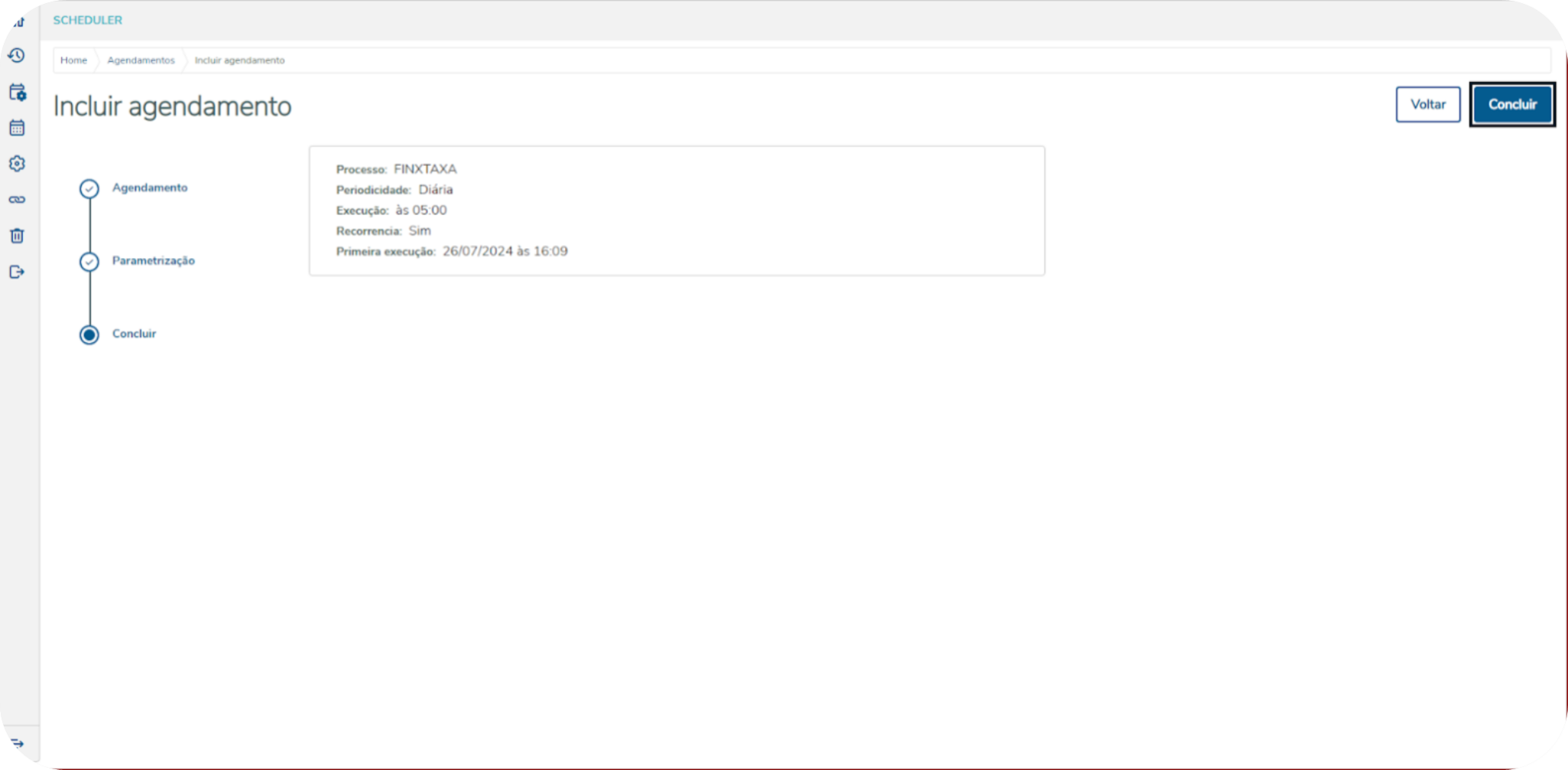Viewport: 1568px width, 770px height.
Task: Open the settings gear icon
Action: point(17,164)
